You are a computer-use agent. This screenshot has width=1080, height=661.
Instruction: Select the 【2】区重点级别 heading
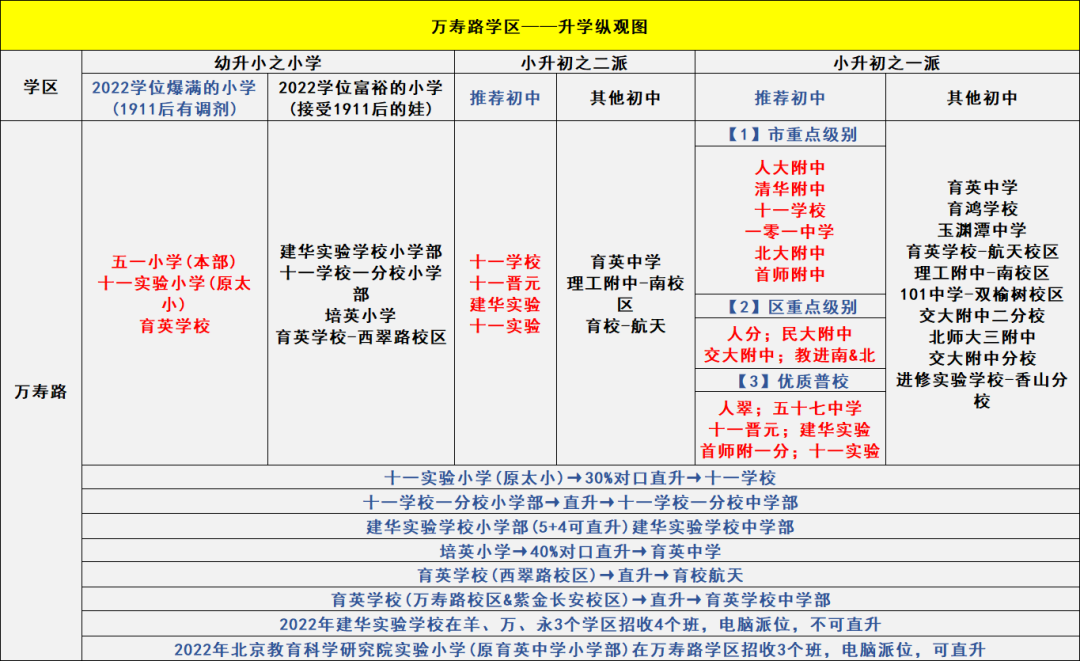tap(790, 306)
